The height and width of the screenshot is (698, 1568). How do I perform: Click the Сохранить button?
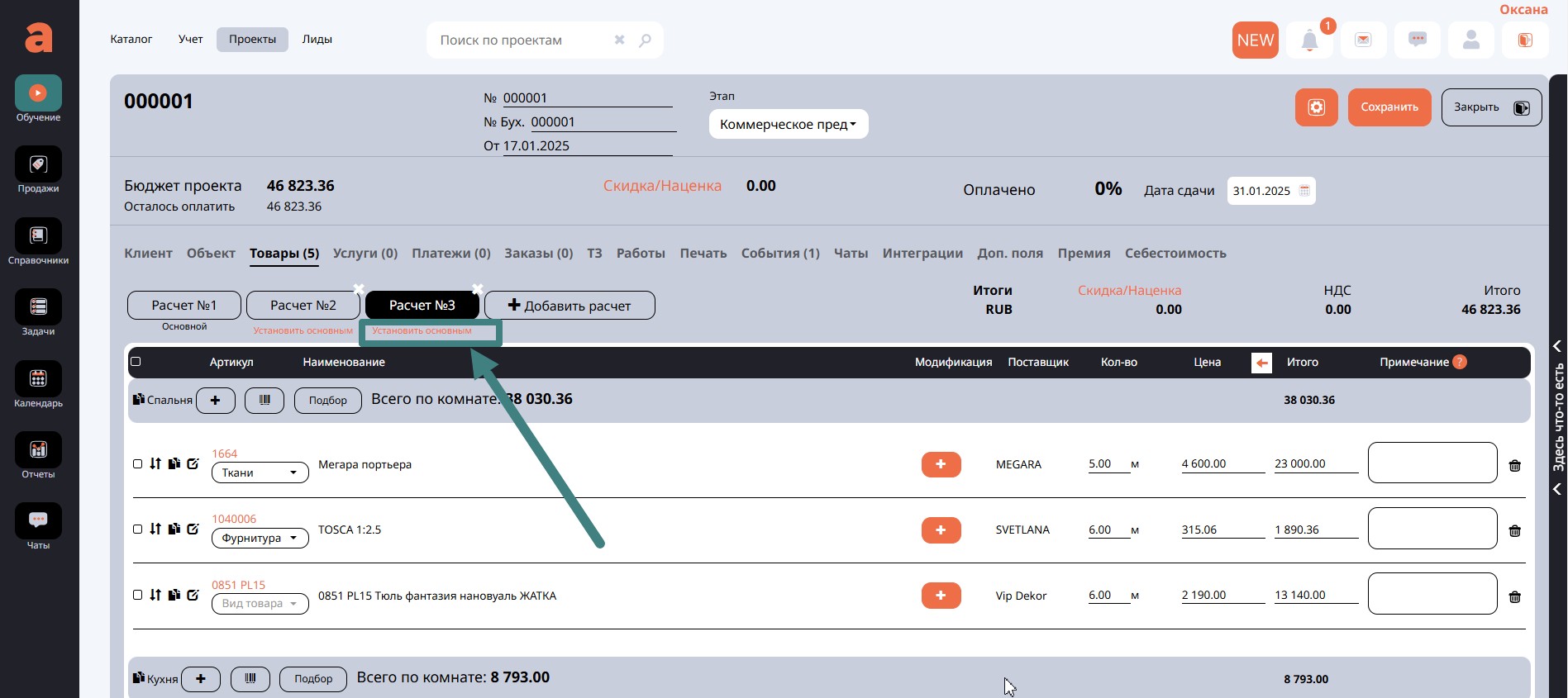point(1389,107)
